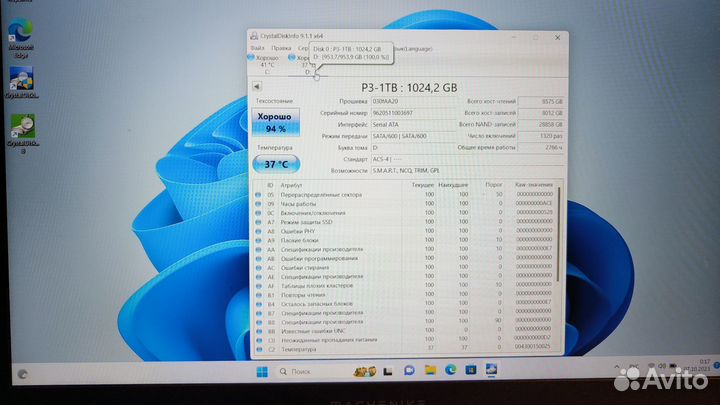
Task: Click the Атрибут column header
Action: click(291, 185)
